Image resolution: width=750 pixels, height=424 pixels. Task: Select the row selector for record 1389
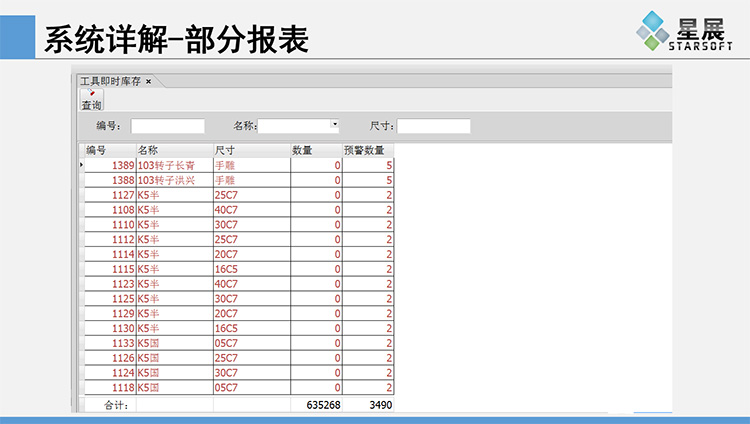[x=81, y=165]
